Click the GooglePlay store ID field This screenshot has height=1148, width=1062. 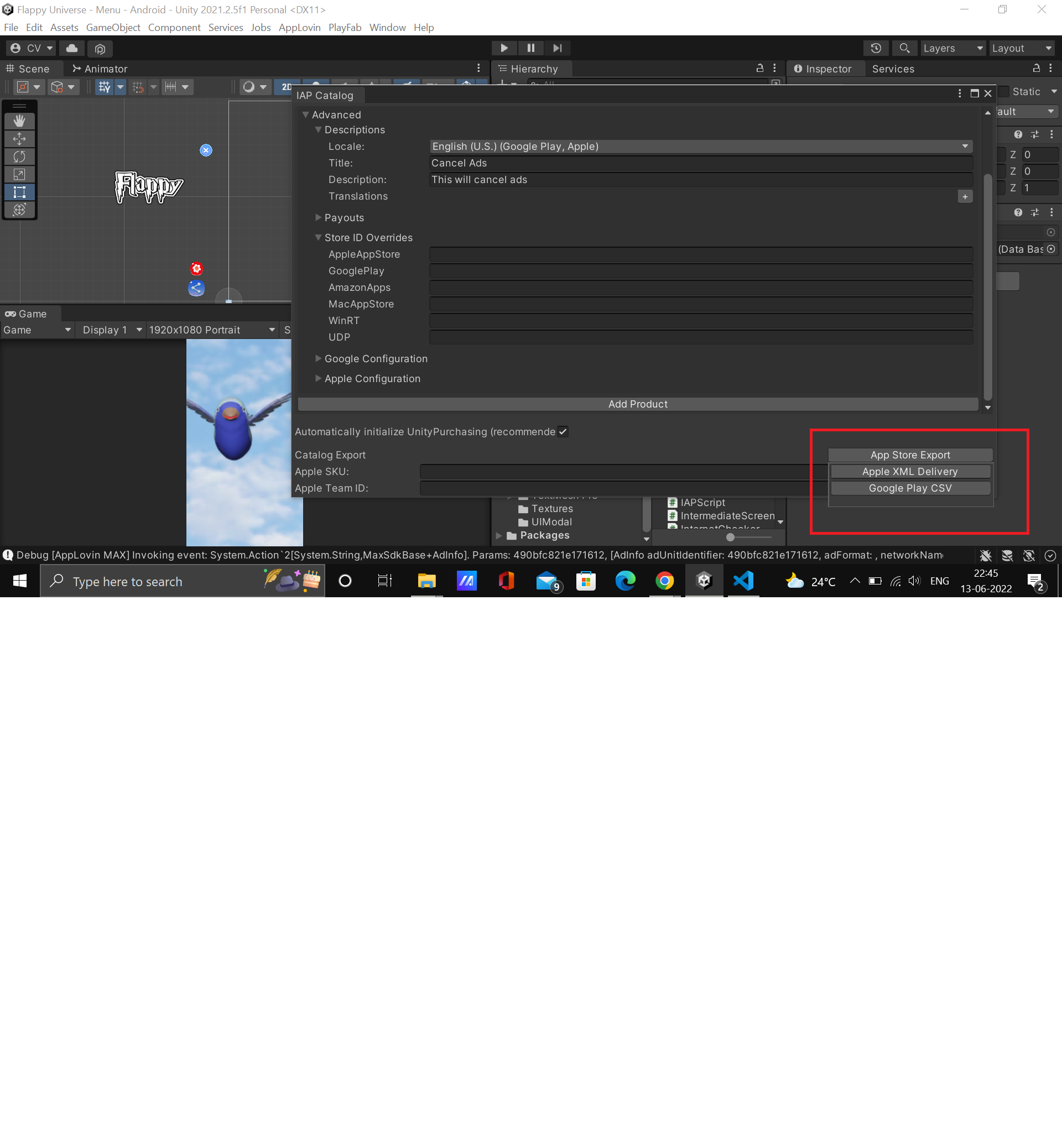pos(700,271)
